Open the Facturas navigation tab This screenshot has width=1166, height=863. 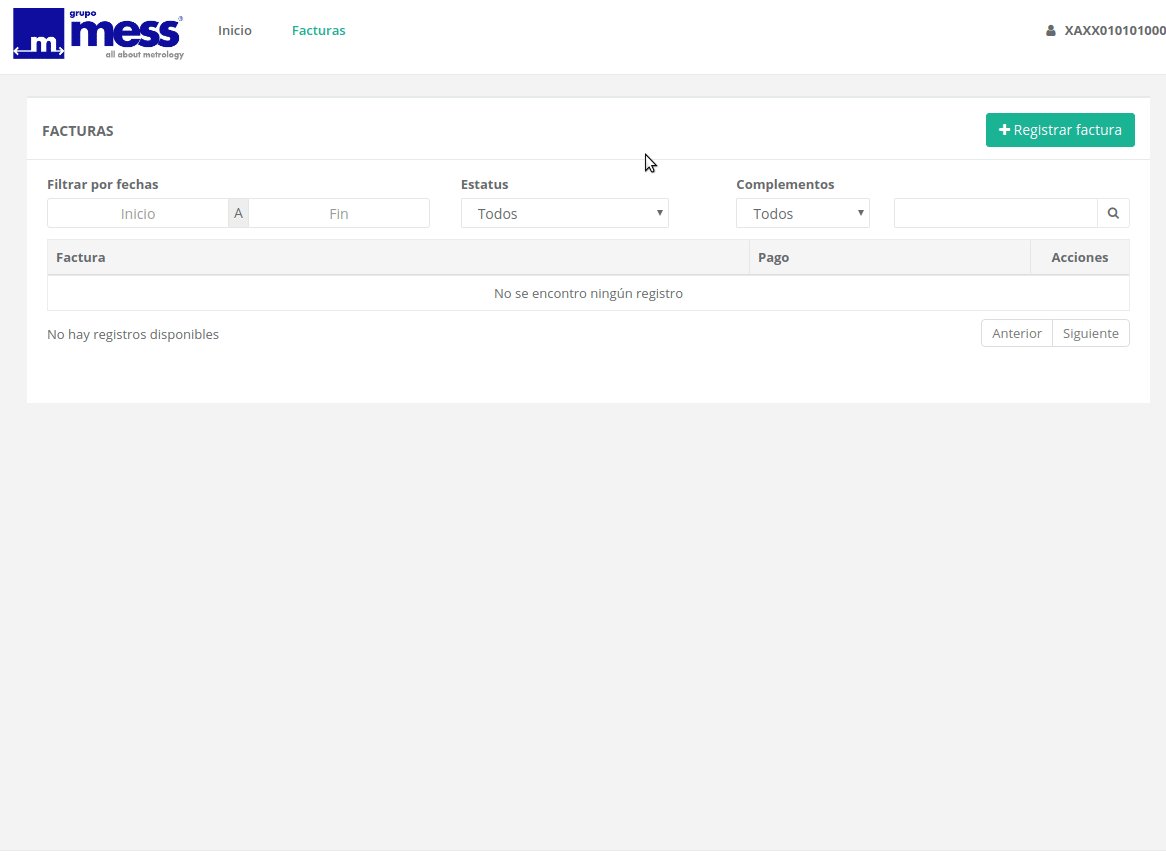coord(318,30)
